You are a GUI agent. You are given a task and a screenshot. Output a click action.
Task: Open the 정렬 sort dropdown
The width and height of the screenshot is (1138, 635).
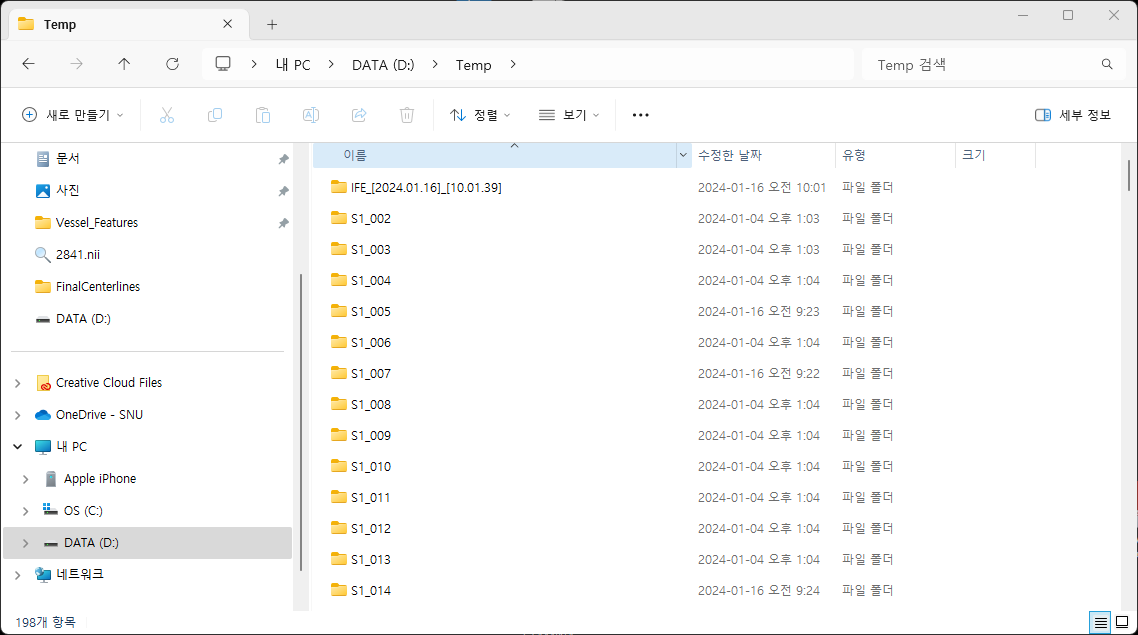pyautogui.click(x=480, y=115)
